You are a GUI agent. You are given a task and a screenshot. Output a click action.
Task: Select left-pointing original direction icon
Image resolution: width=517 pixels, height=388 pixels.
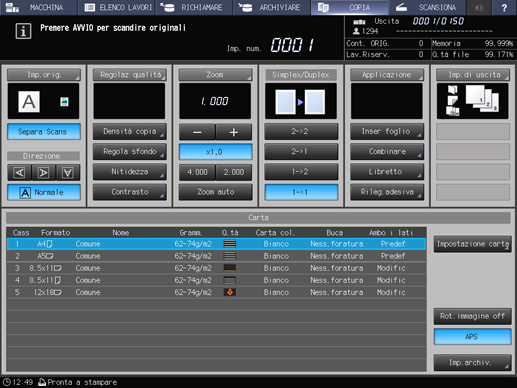pos(20,172)
